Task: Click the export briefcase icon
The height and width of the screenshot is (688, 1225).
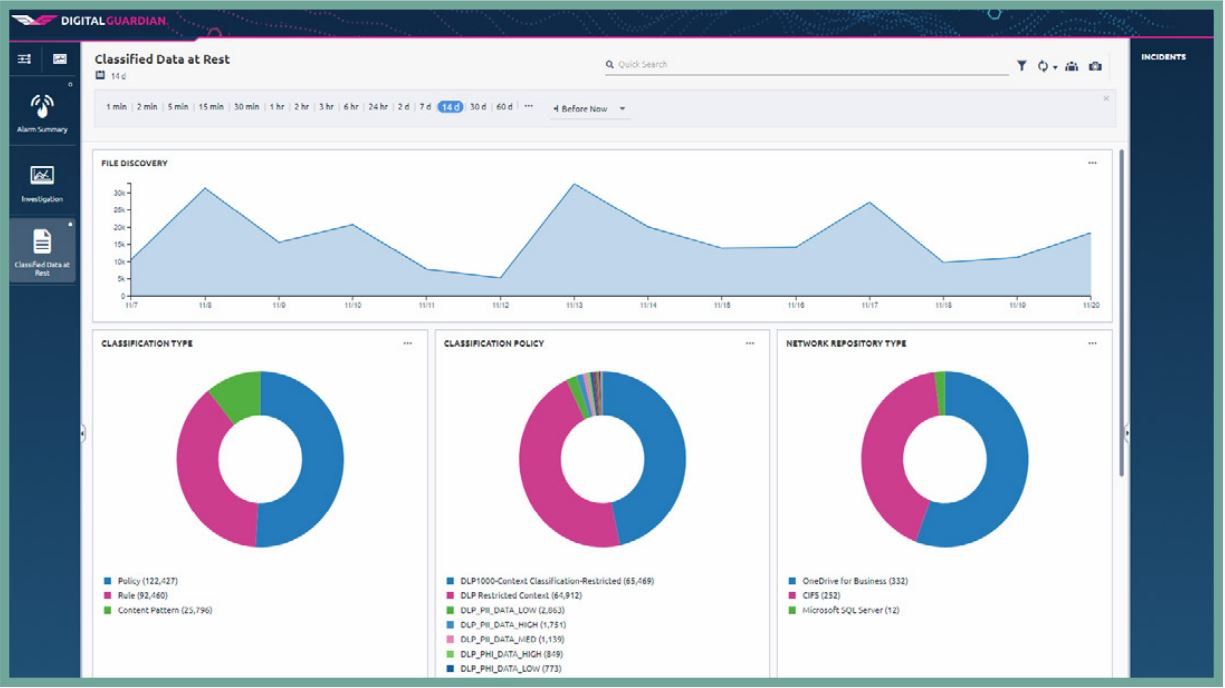Action: 1071,65
